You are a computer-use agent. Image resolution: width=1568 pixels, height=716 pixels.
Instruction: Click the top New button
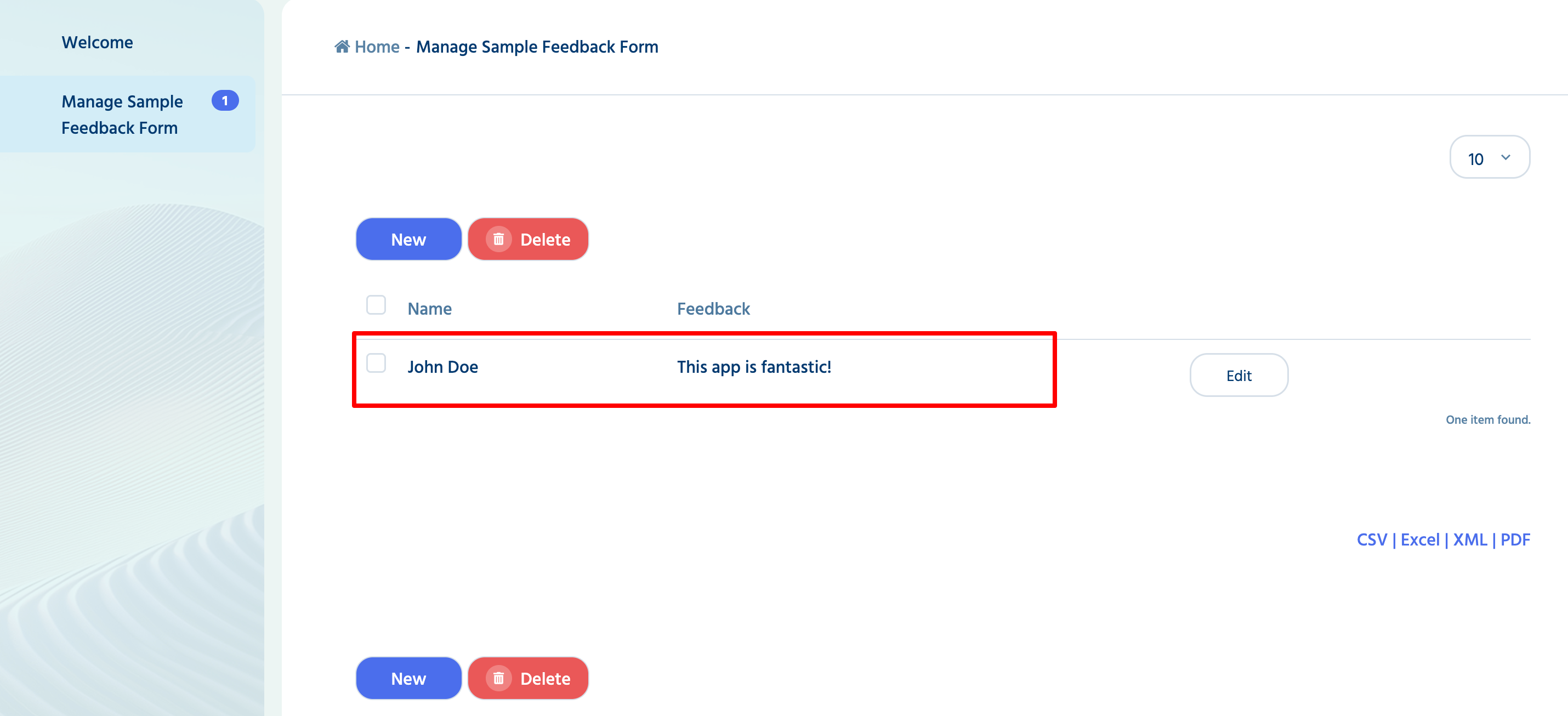click(408, 239)
